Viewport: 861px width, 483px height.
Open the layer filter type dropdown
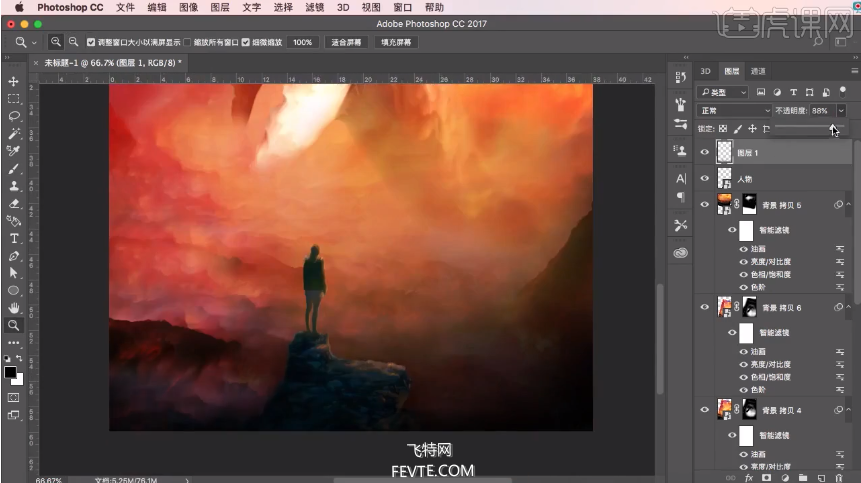click(722, 92)
